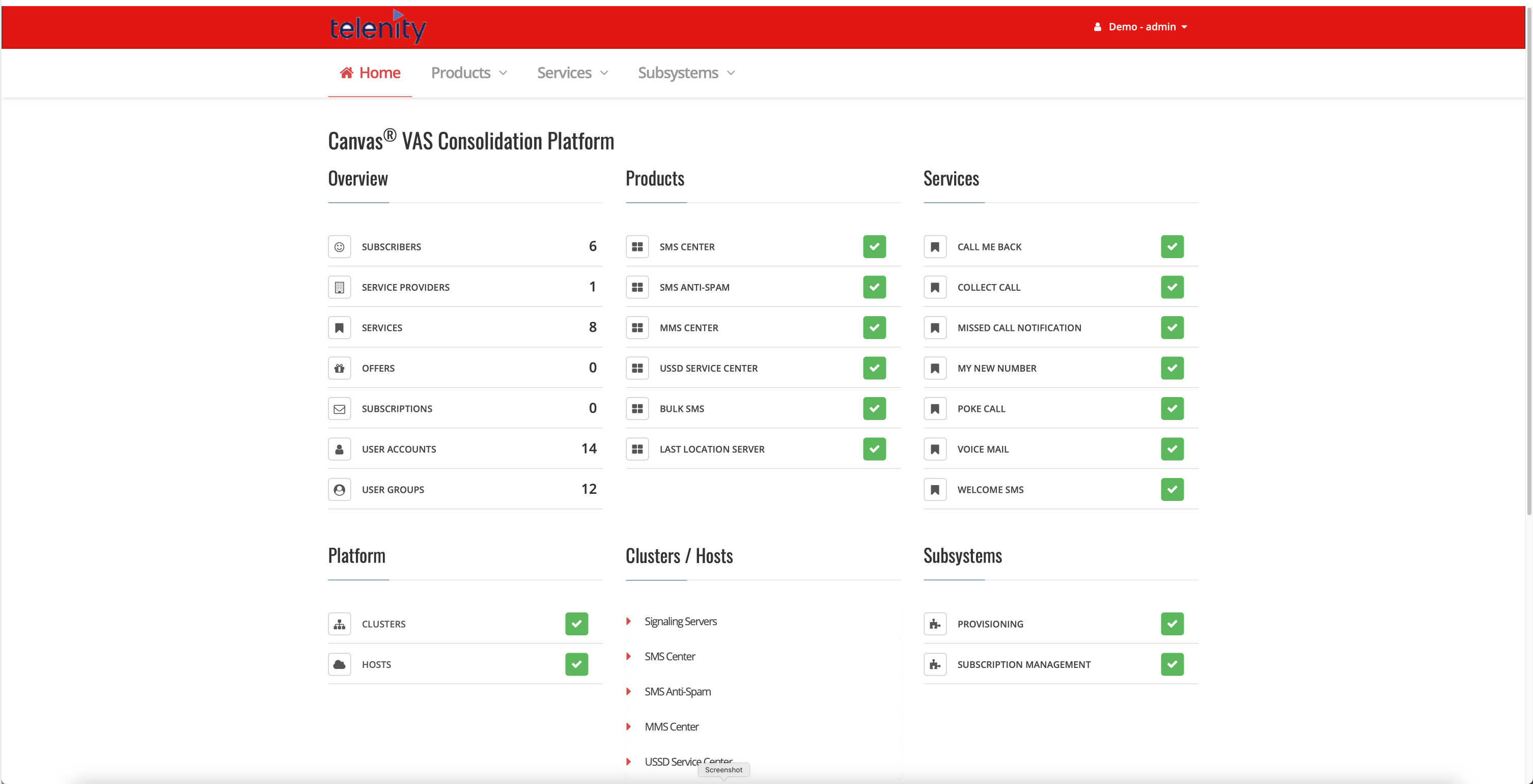Click the USSD Service Center grid icon
The image size is (1533, 784).
[637, 368]
